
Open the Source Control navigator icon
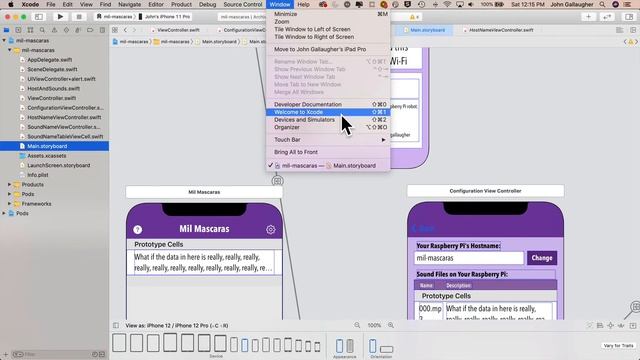18,30
